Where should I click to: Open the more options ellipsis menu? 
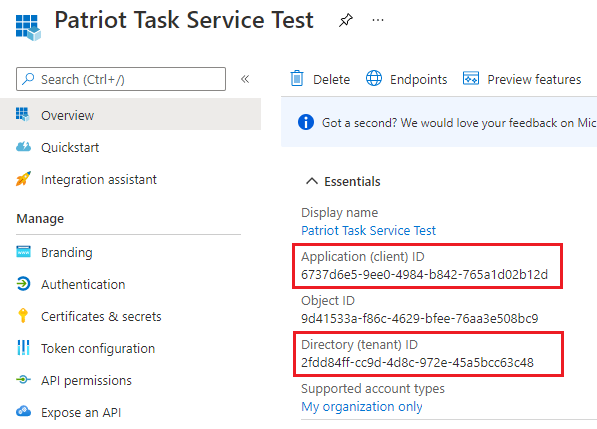[x=378, y=20]
